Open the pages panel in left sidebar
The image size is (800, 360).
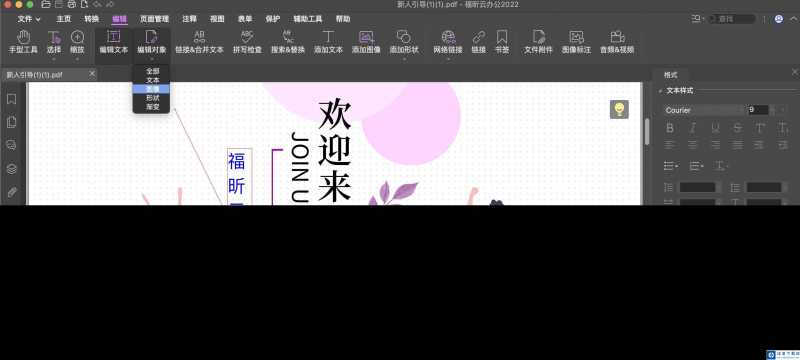click(11, 122)
